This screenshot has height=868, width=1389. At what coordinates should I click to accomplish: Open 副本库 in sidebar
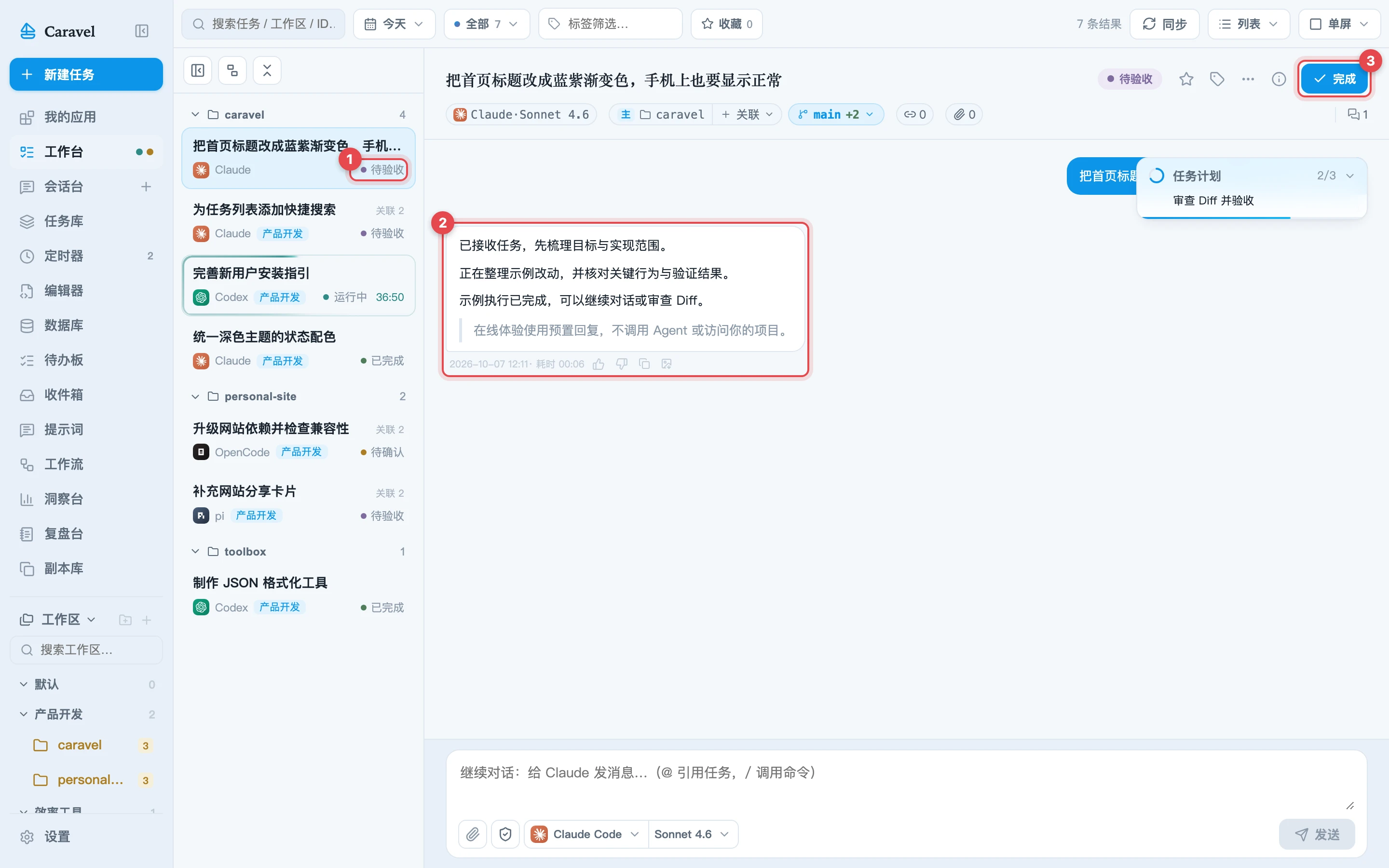86,569
